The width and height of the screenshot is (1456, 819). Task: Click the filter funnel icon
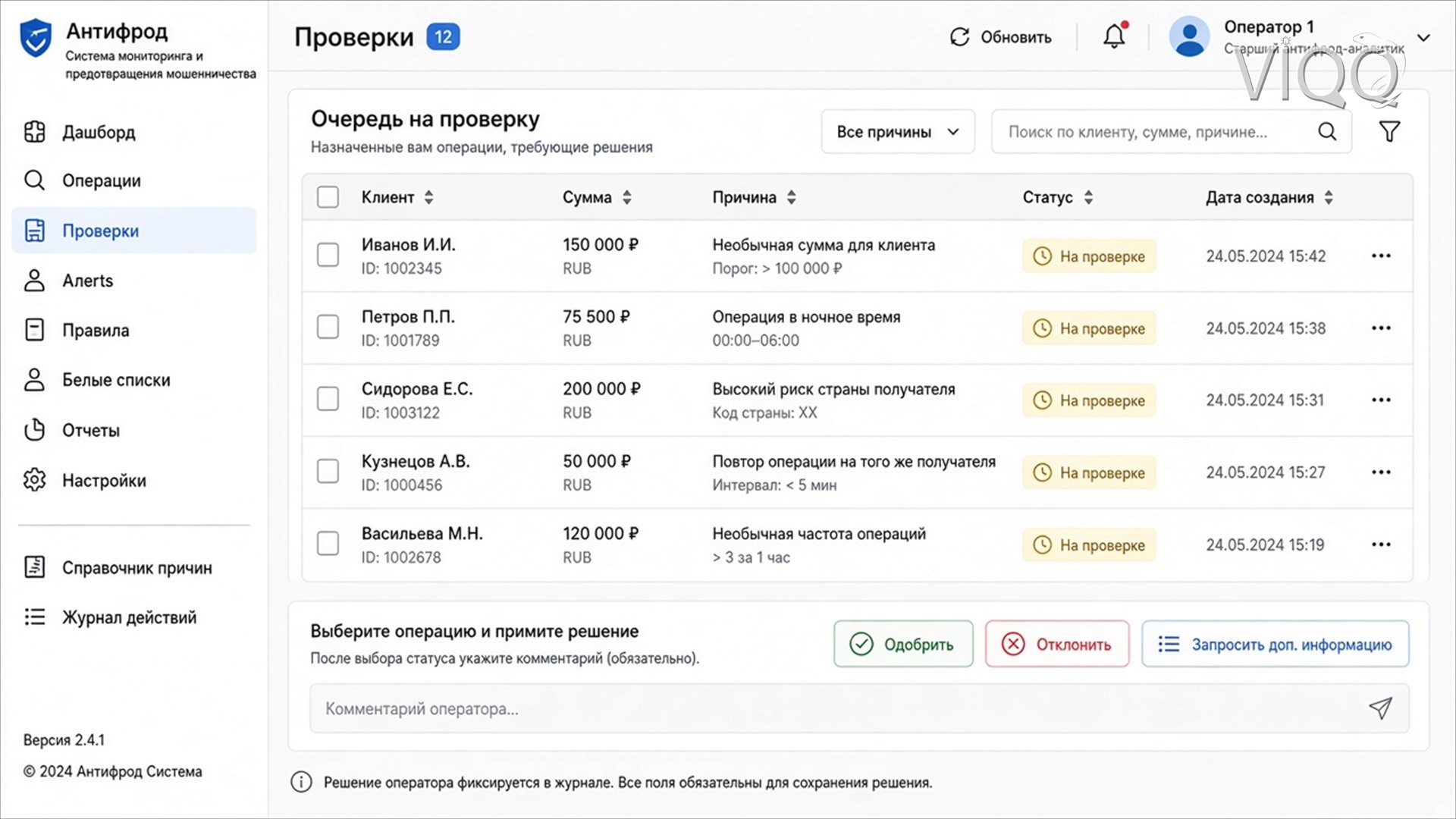(1389, 132)
